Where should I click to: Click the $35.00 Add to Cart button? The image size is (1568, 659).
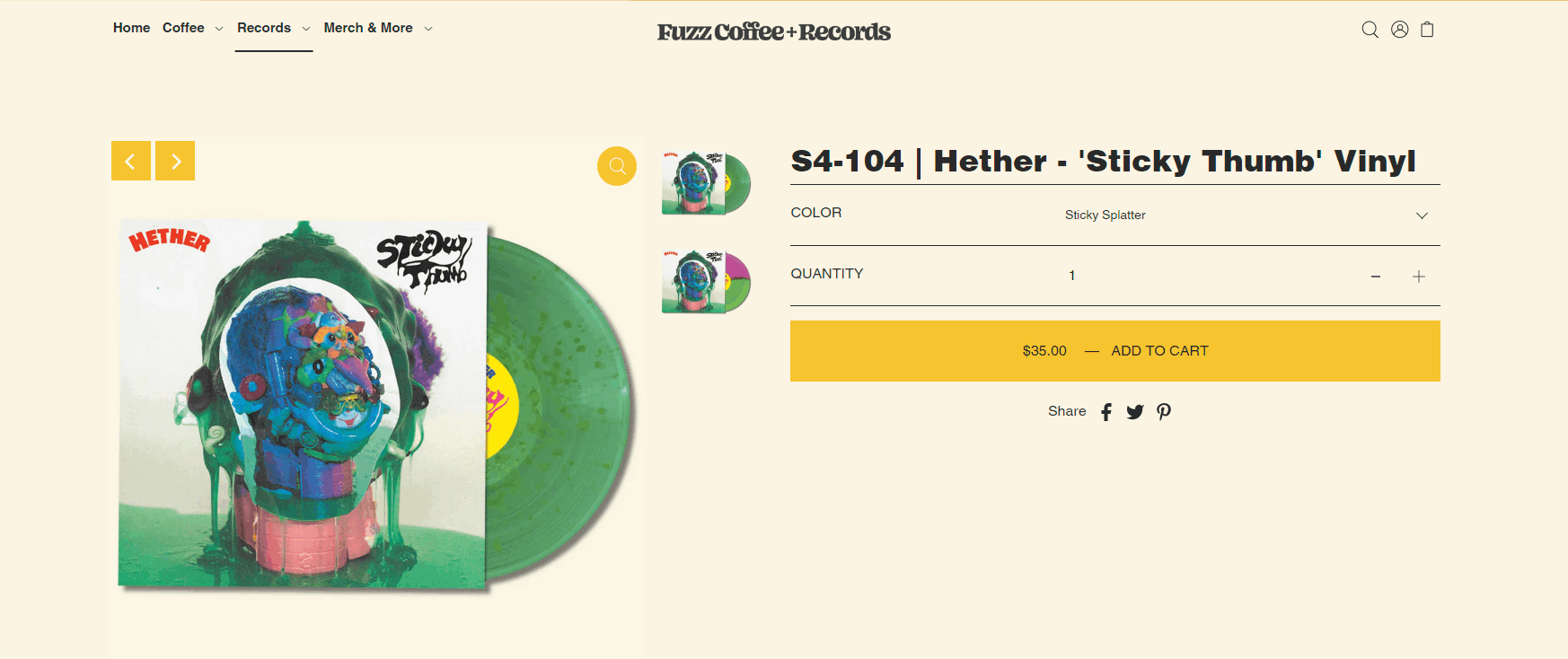coord(1115,351)
